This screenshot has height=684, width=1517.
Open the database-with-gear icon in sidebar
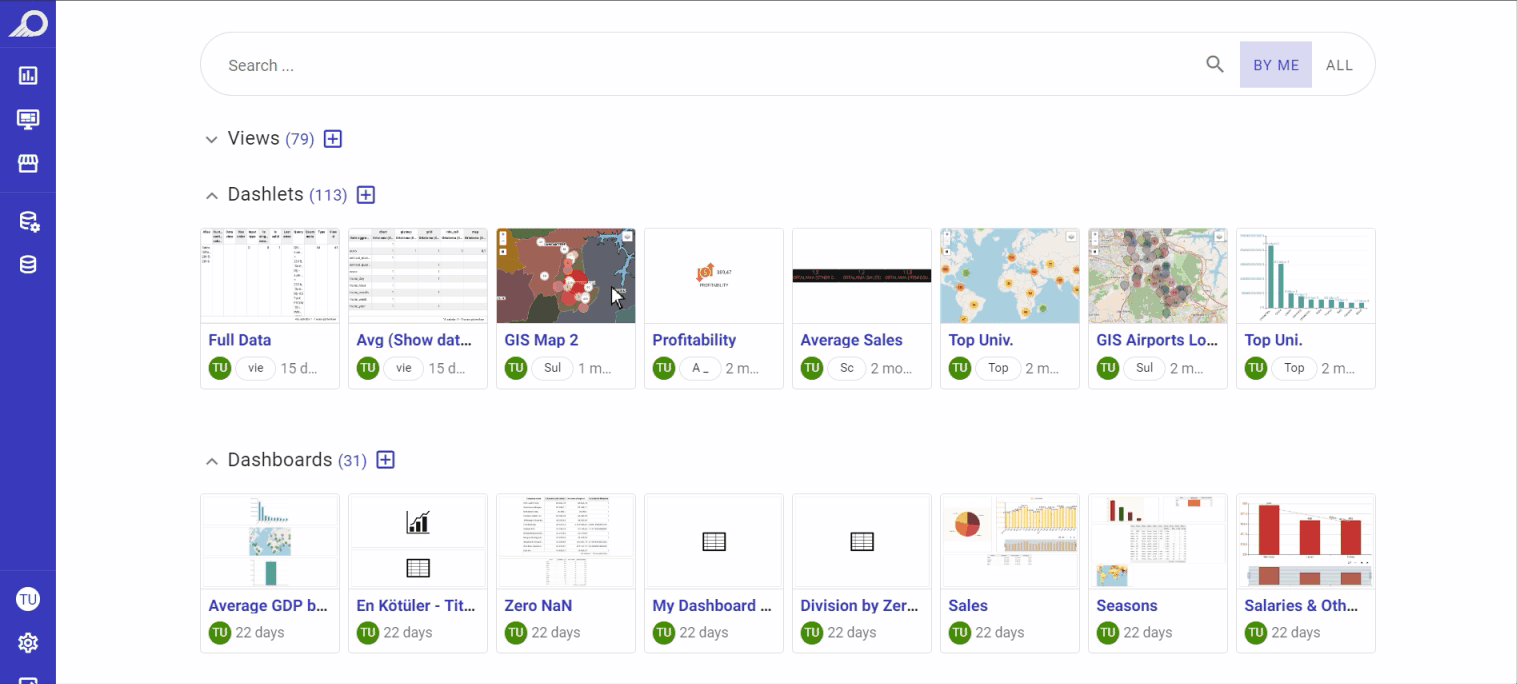[28, 221]
